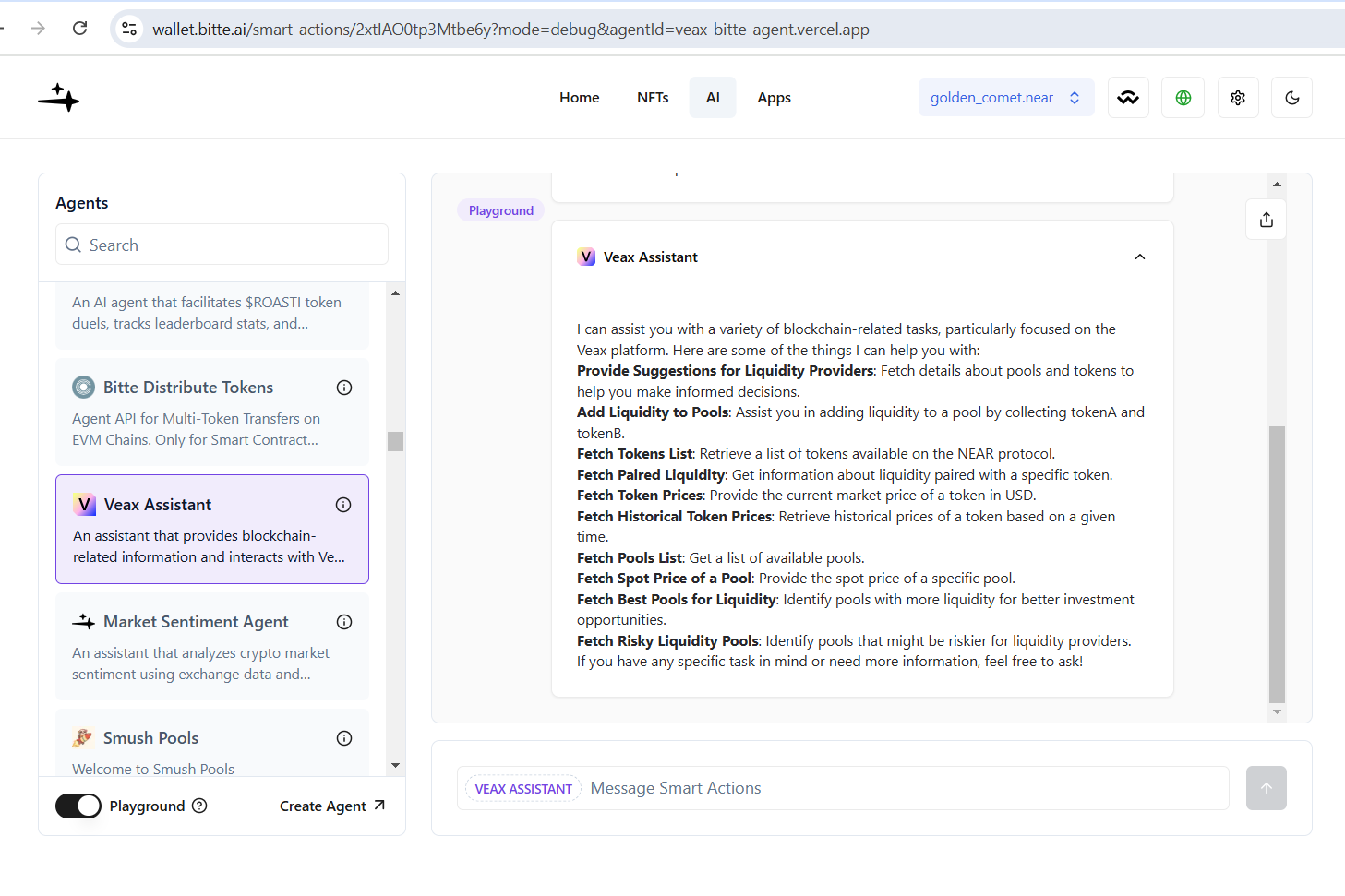The width and height of the screenshot is (1345, 896).
Task: Click the Message Smart Actions input
Action: coord(905,788)
